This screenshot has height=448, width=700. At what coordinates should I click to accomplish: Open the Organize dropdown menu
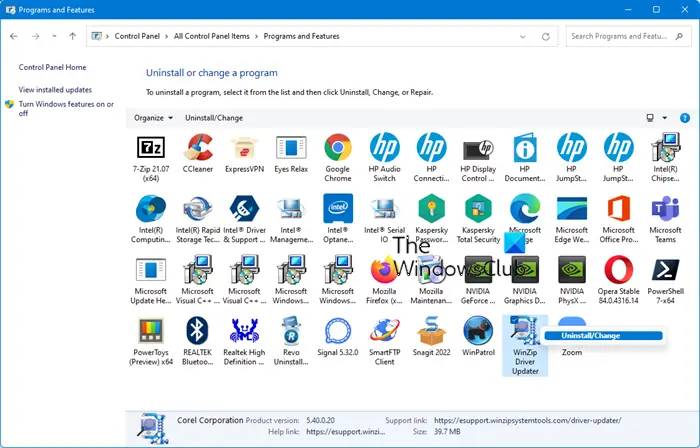153,118
